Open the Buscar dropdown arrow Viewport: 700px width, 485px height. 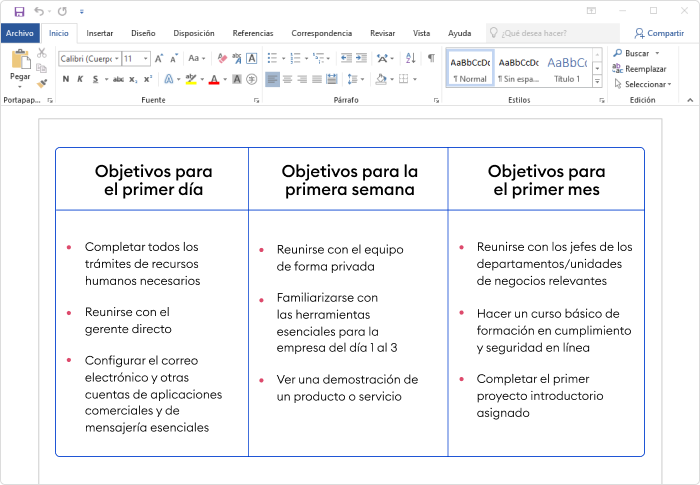[657, 53]
